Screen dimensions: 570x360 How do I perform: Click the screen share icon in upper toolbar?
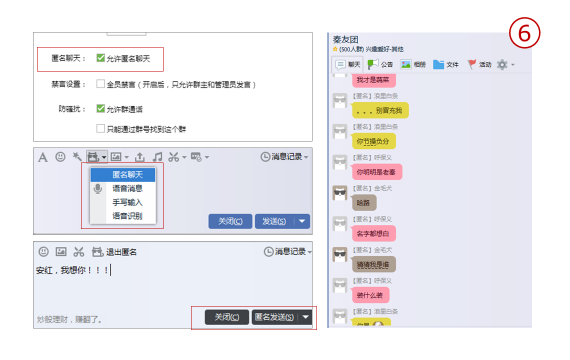[196, 157]
